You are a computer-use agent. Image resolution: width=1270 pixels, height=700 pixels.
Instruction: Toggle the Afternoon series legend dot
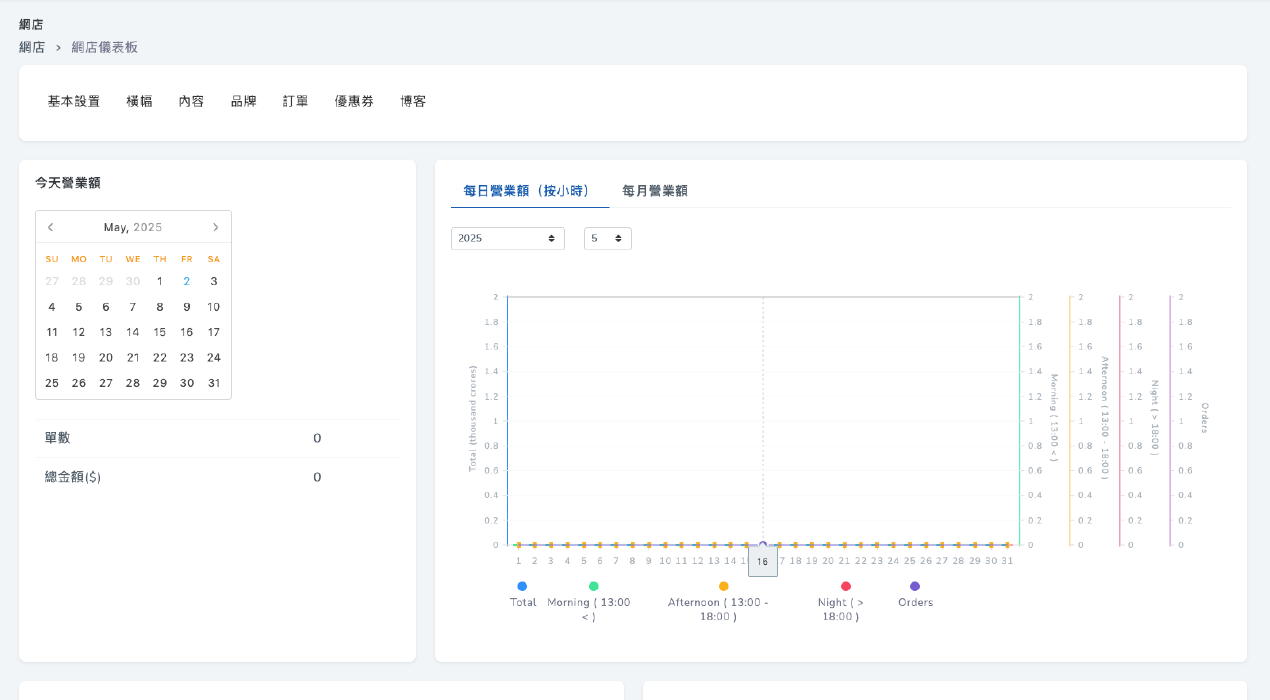coord(723,586)
